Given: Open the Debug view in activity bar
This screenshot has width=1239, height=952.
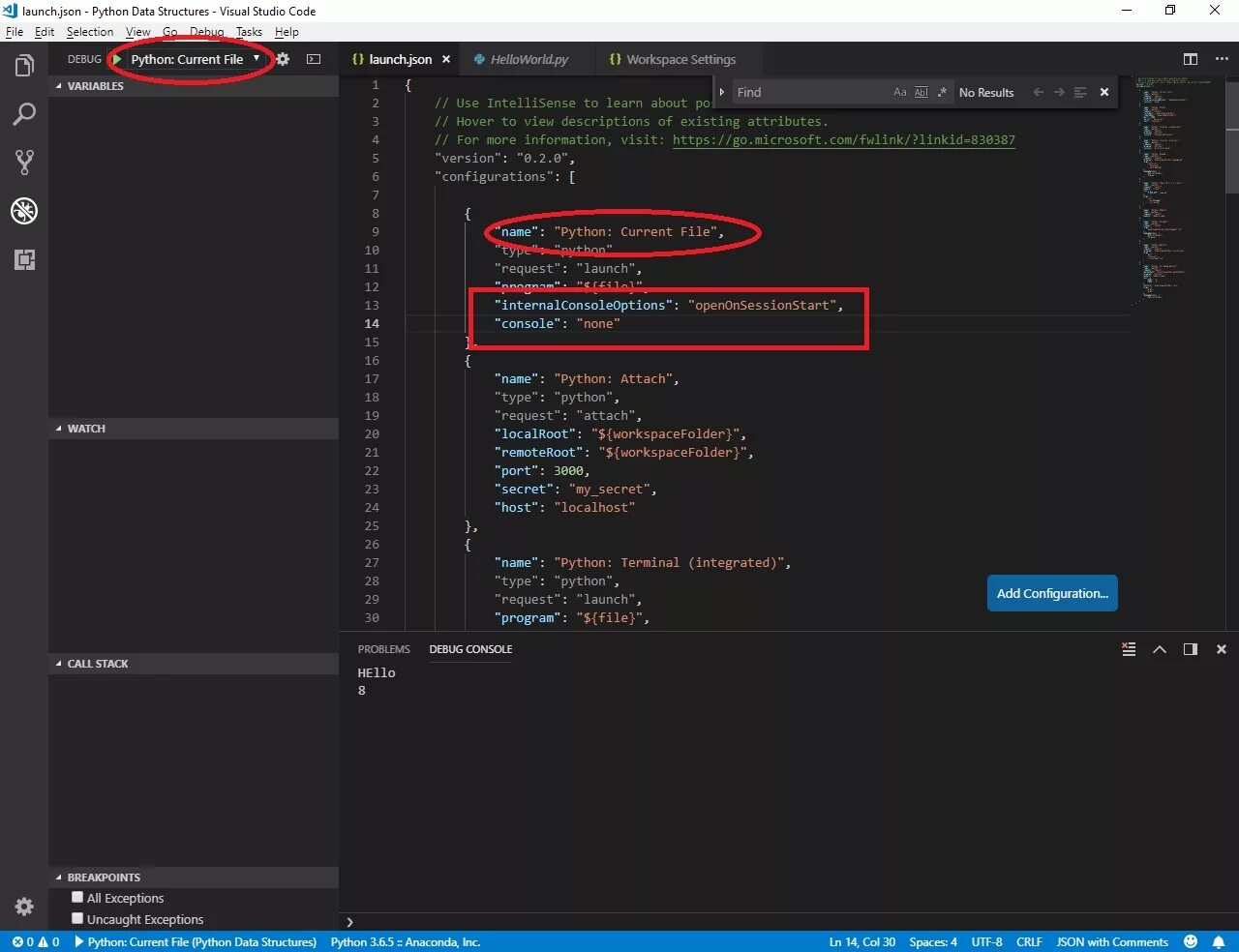Looking at the screenshot, I should [24, 211].
